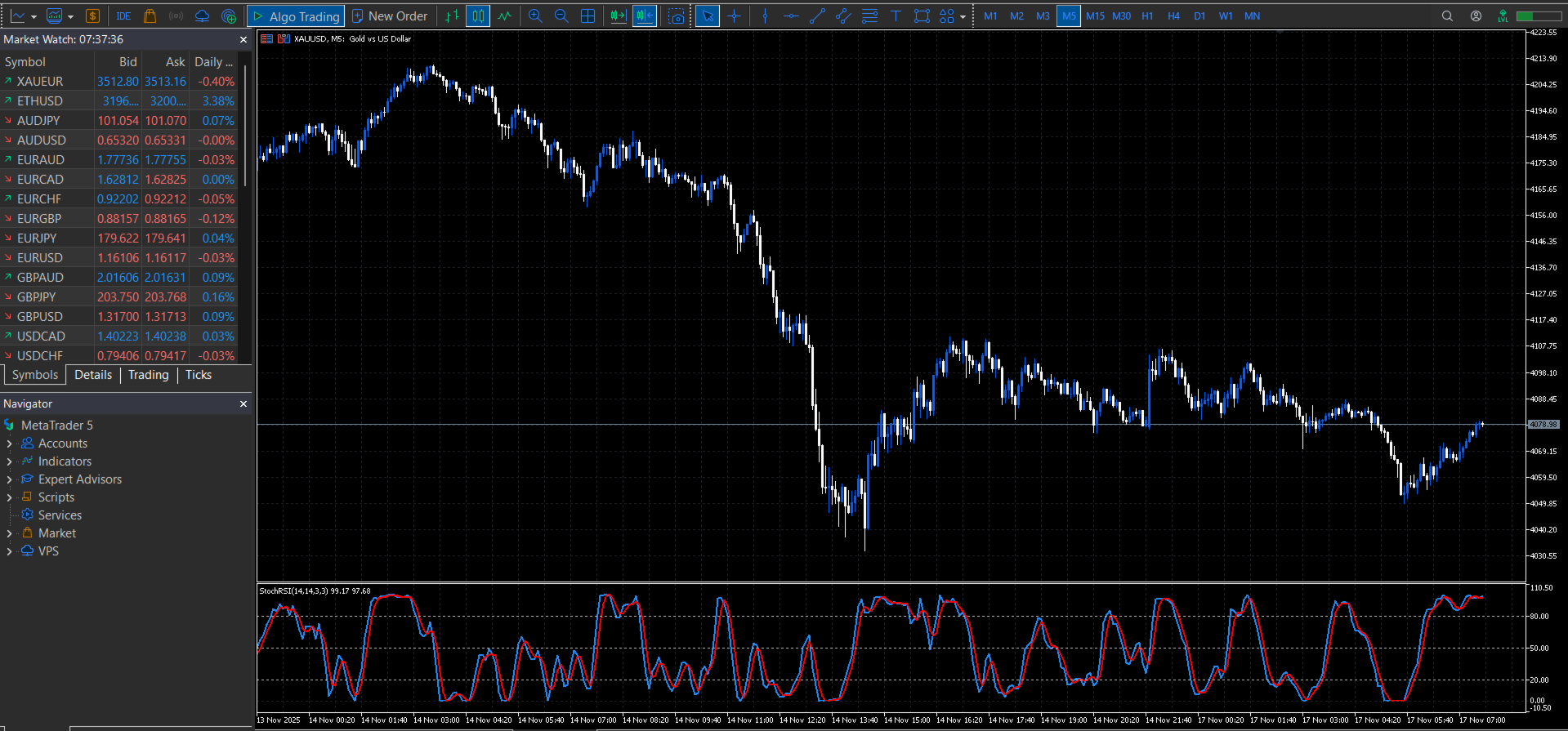Expand Accounts in Navigator

point(9,444)
